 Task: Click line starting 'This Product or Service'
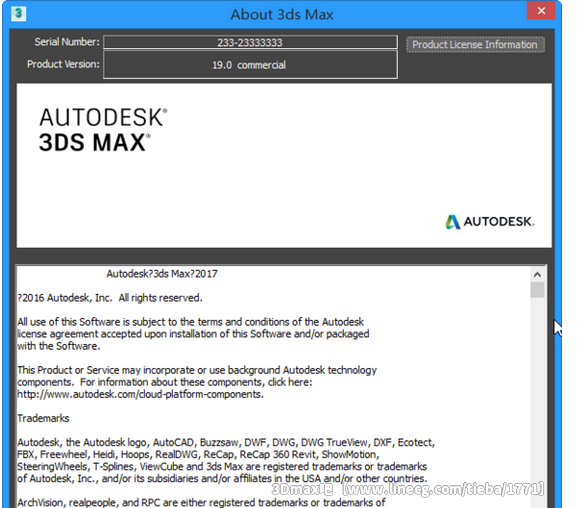pyautogui.click(x=197, y=370)
